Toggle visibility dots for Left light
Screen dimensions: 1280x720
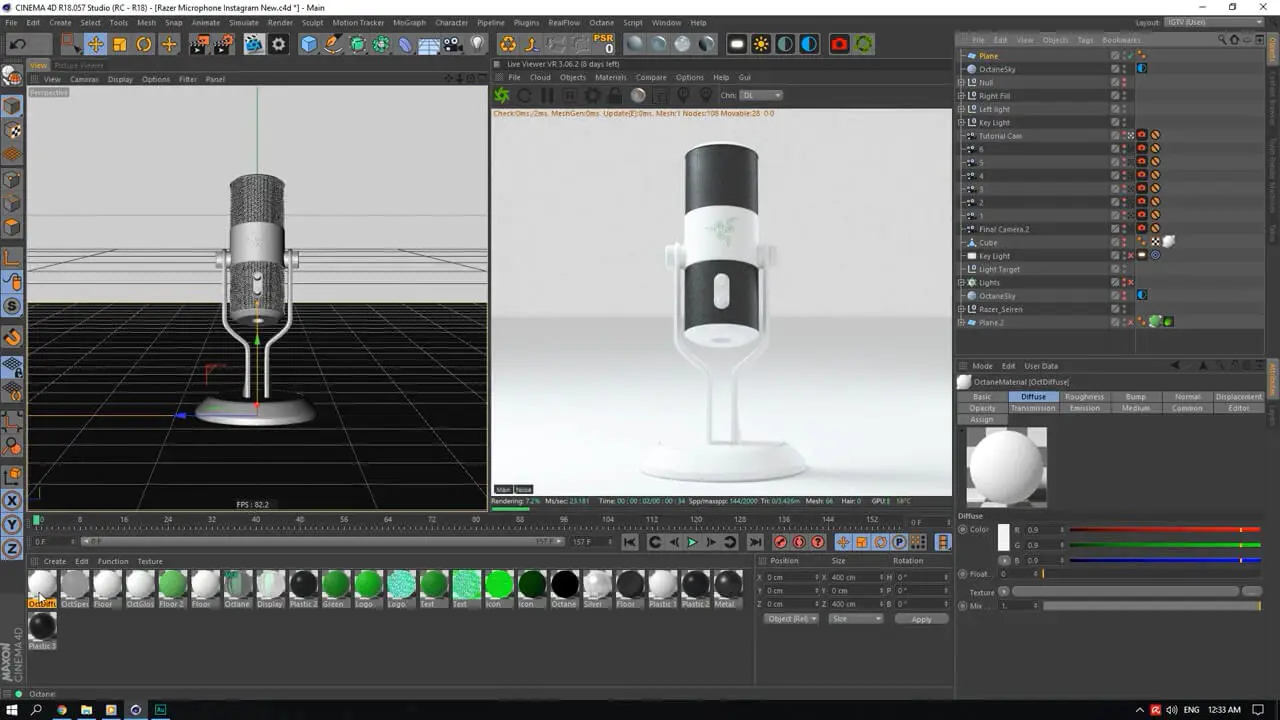tap(1124, 109)
